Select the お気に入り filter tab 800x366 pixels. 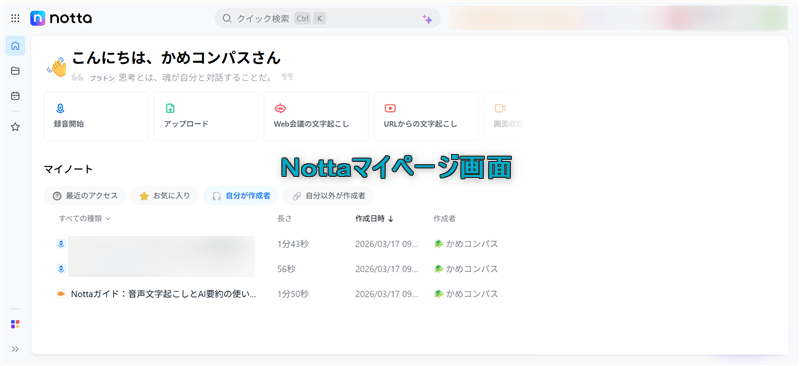(164, 196)
